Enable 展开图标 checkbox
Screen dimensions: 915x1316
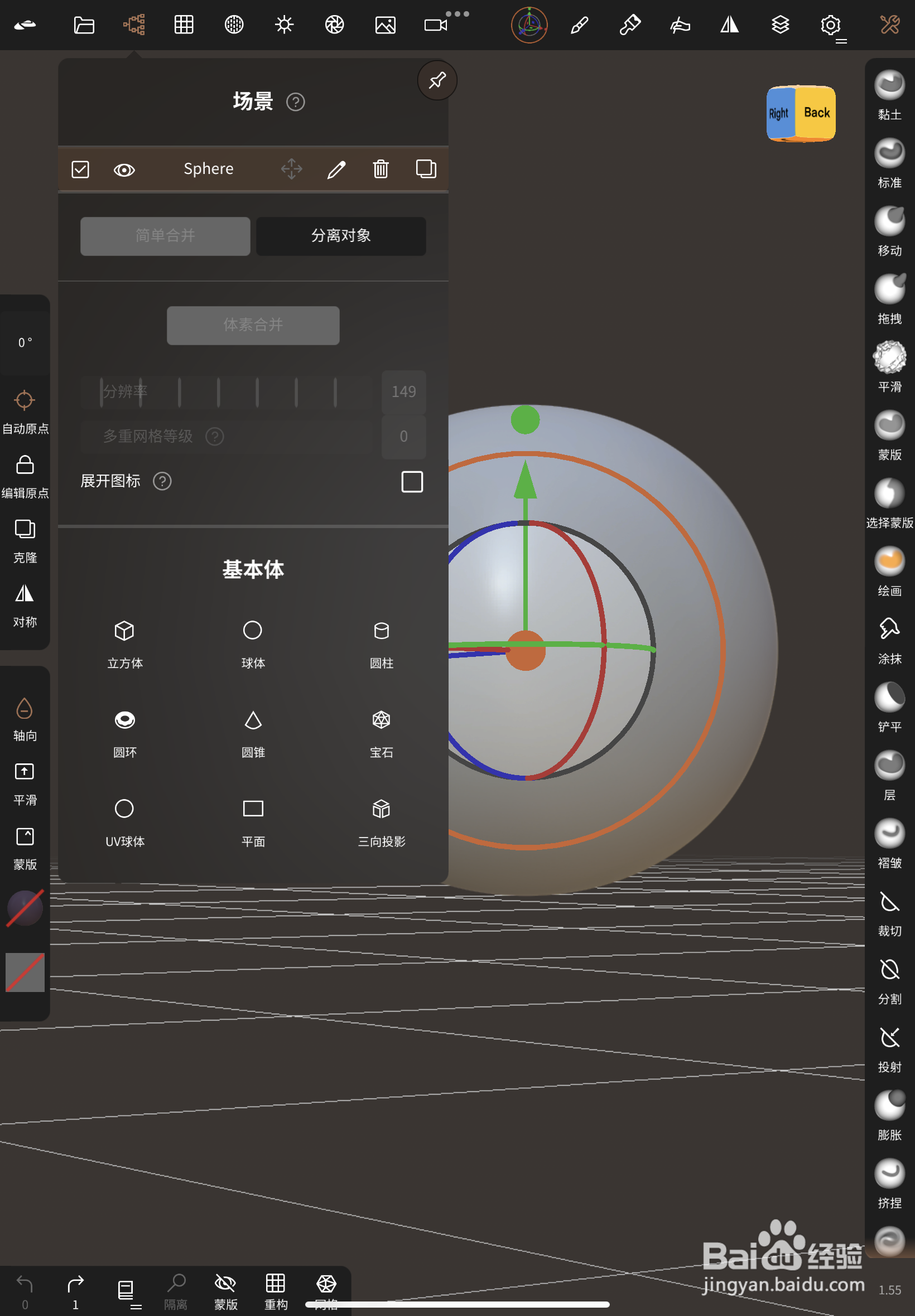[x=412, y=482]
